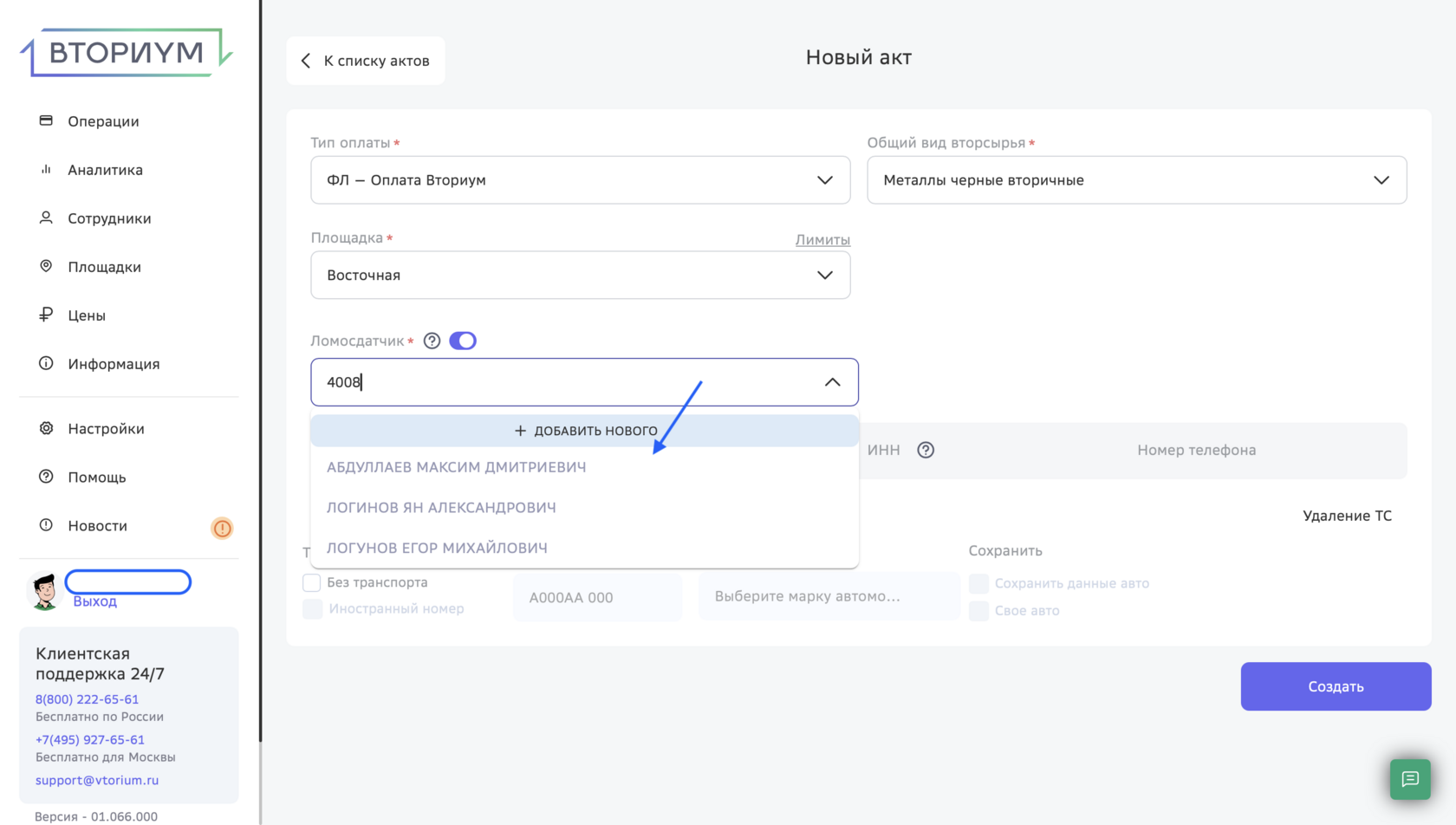
Task: Click the Цены ruble icon
Action: 46,315
